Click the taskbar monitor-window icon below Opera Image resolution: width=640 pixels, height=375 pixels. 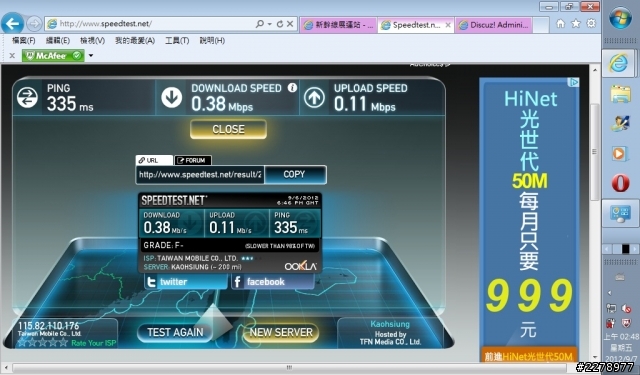(620, 213)
